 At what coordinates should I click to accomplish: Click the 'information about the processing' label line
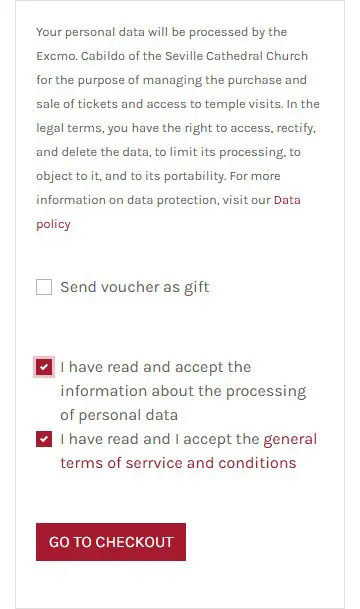183,391
